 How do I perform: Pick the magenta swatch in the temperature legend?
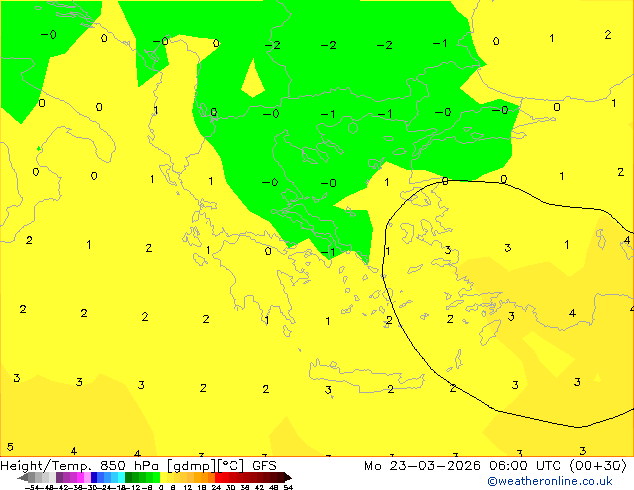pyautogui.click(x=80, y=477)
